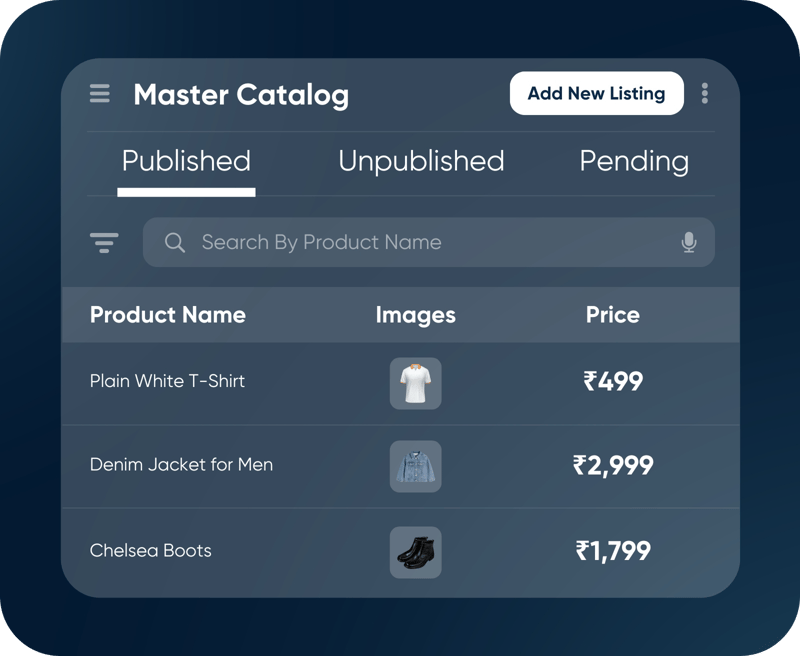Image resolution: width=800 pixels, height=656 pixels.
Task: Open the hamburger menu icon
Action: 100,94
